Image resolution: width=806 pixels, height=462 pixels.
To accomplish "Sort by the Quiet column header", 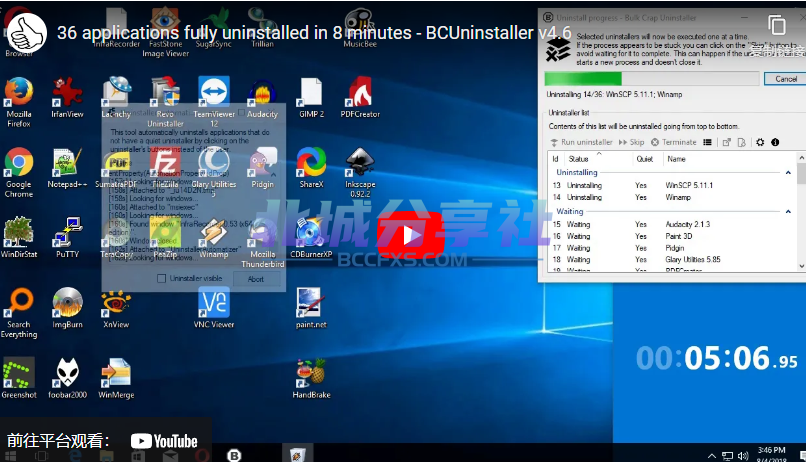I will click(x=647, y=159).
